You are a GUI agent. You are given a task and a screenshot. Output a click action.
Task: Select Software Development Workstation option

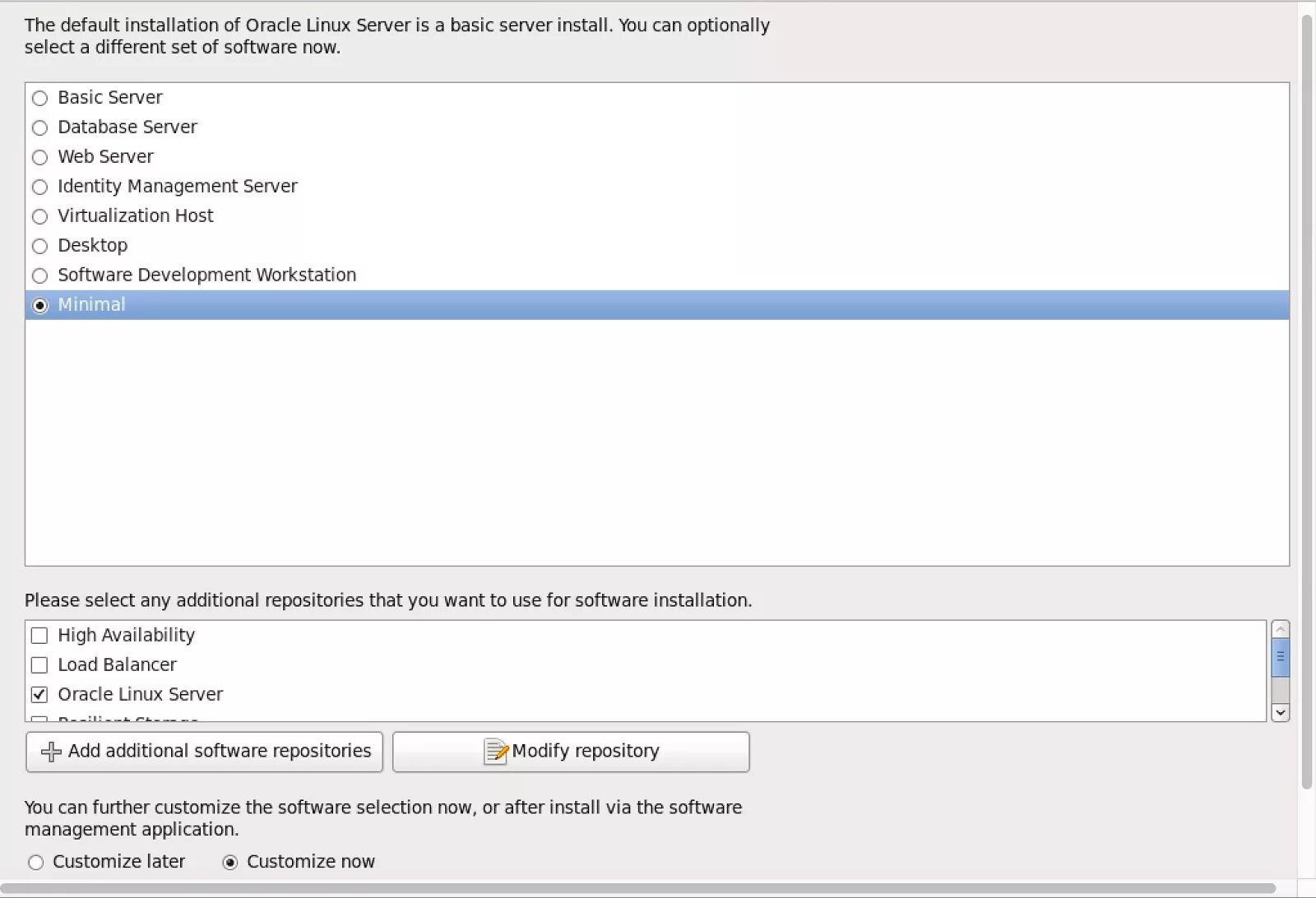(39, 276)
